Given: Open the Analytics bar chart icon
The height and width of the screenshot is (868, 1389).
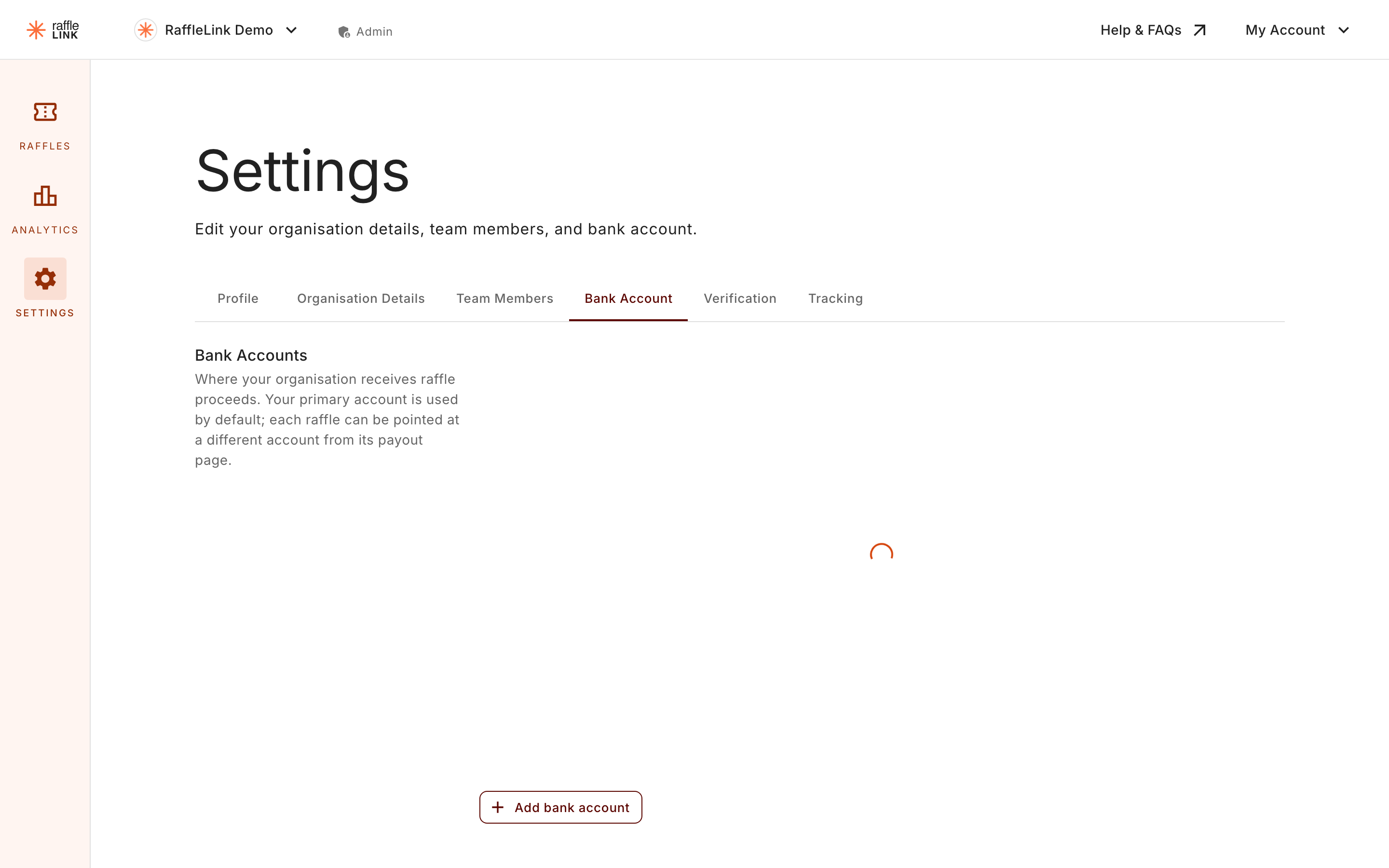Looking at the screenshot, I should click(x=45, y=196).
